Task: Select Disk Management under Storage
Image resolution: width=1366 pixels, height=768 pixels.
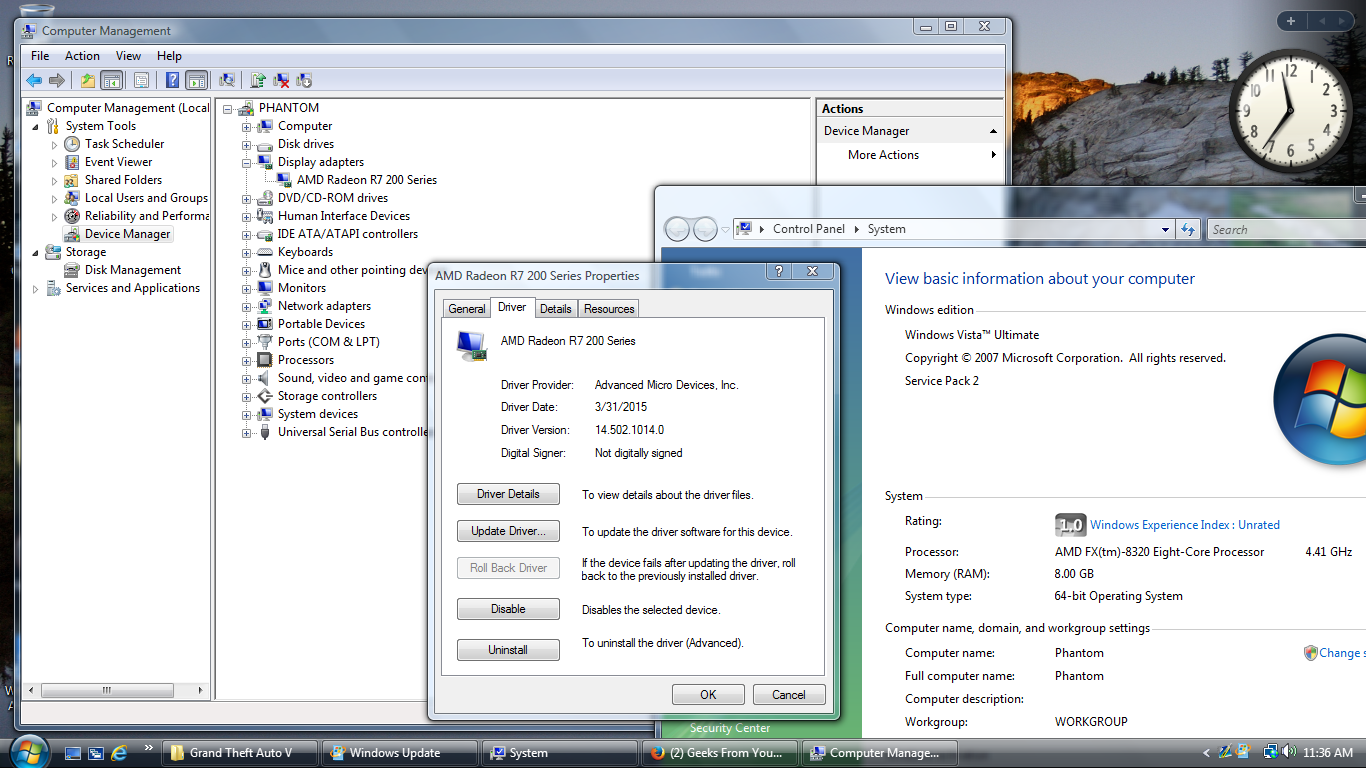Action: pos(133,270)
